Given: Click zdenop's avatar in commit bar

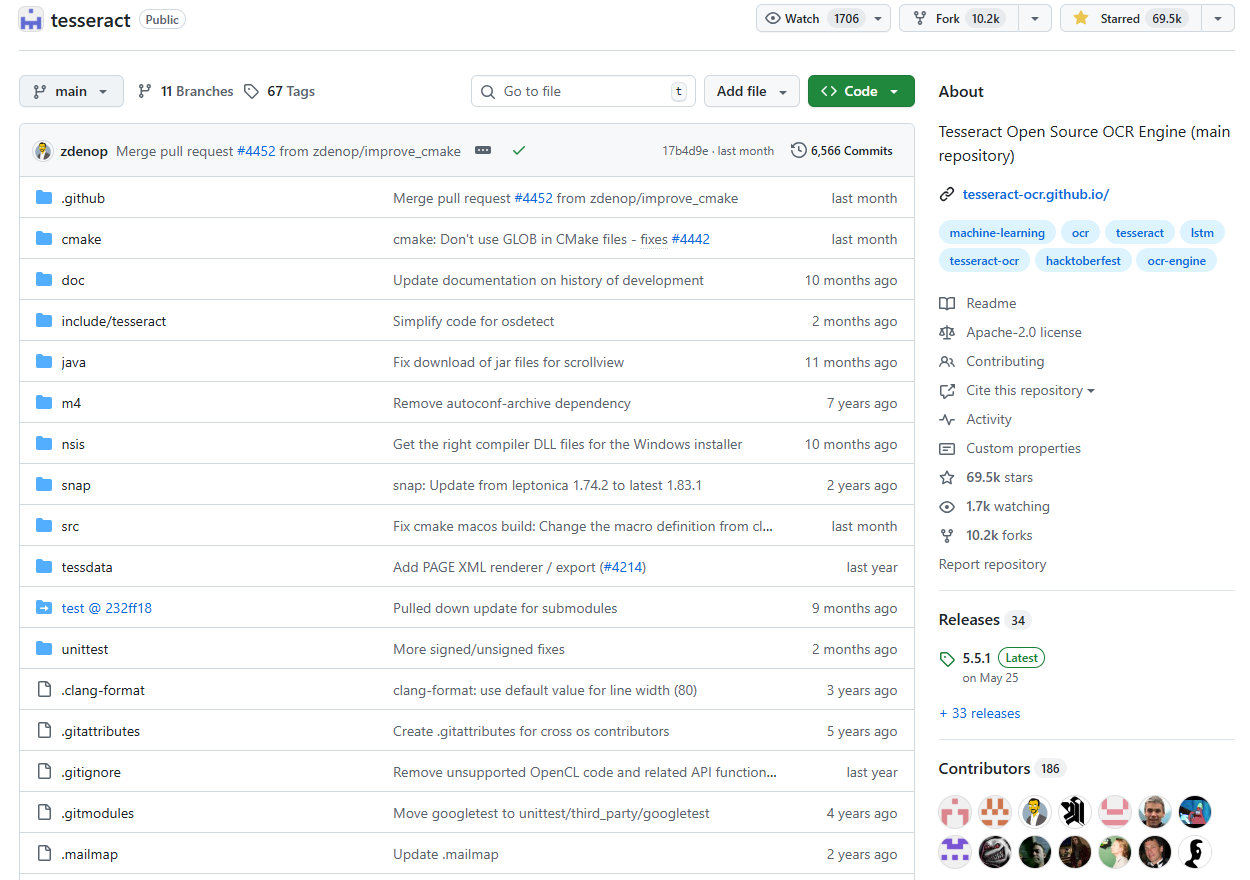Looking at the screenshot, I should click(x=43, y=151).
